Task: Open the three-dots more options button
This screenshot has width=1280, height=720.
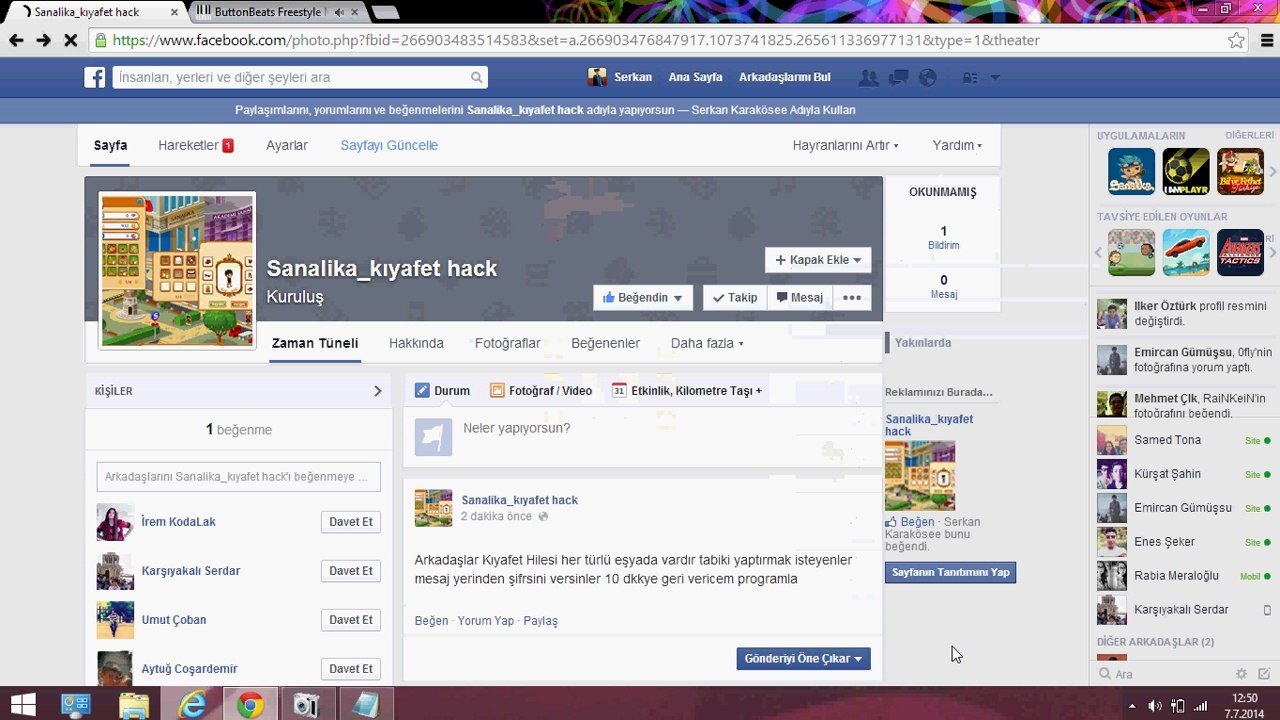Action: click(851, 297)
